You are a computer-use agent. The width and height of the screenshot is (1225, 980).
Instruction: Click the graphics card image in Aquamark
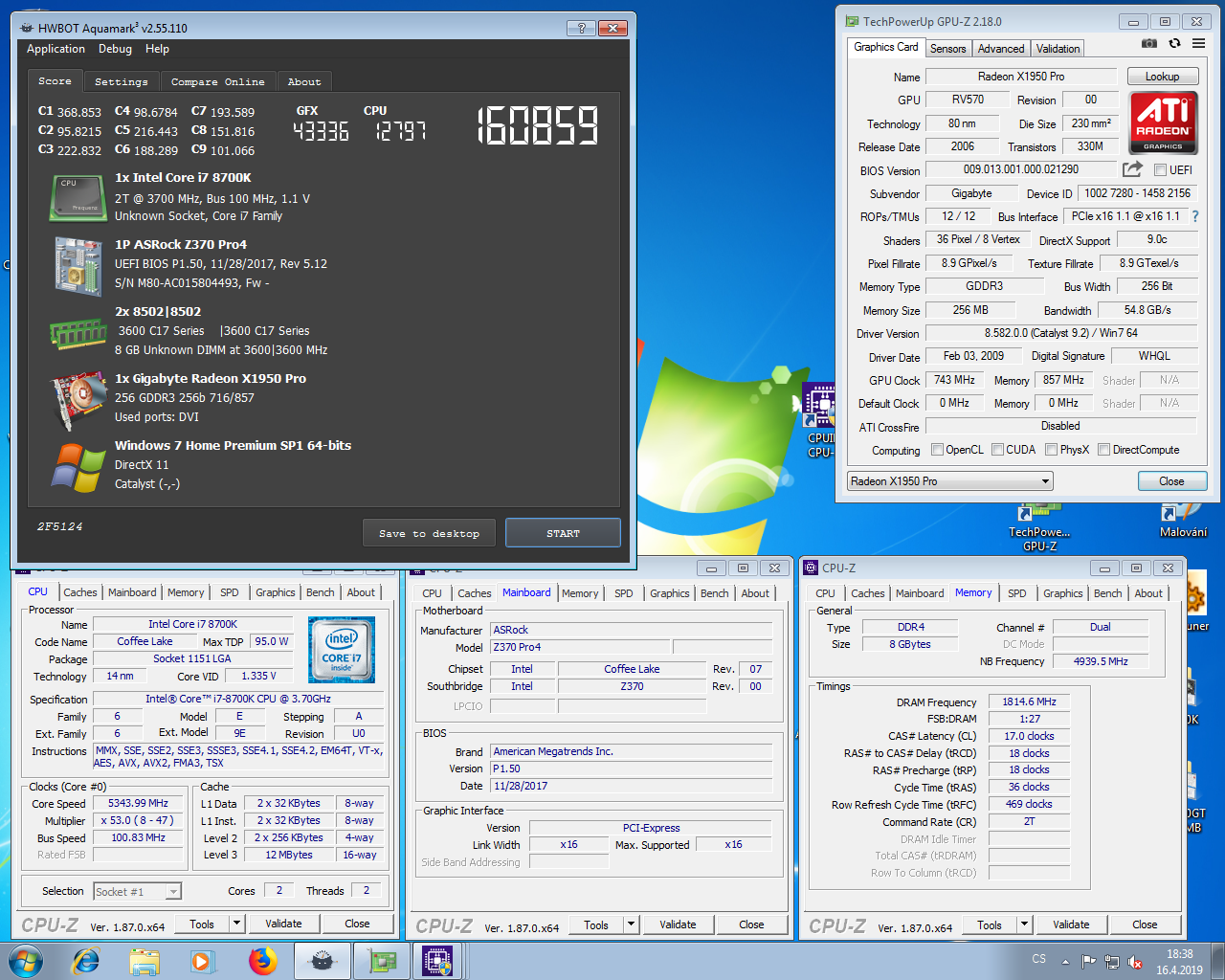pyautogui.click(x=78, y=400)
